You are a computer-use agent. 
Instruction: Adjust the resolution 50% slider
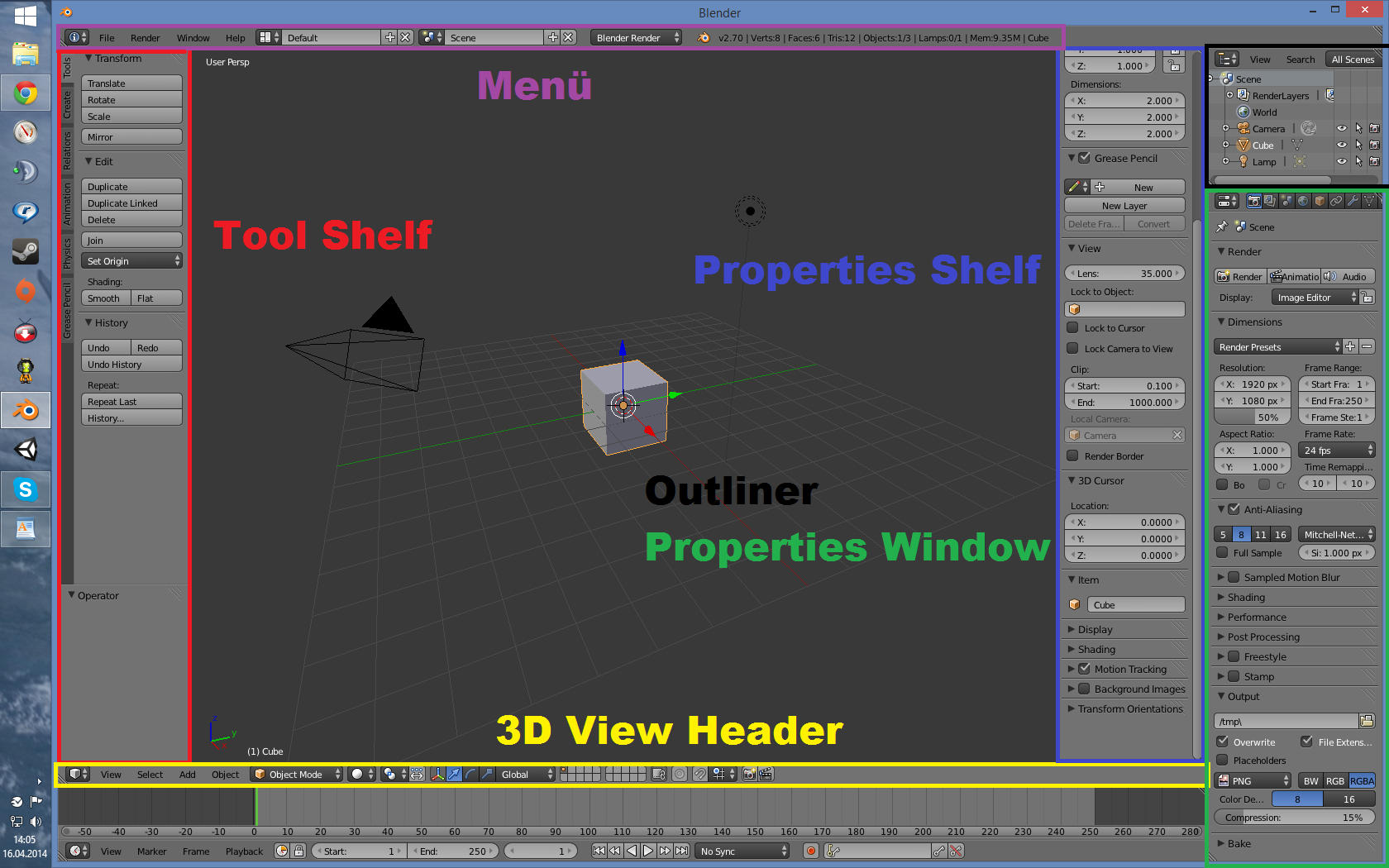pyautogui.click(x=1251, y=417)
